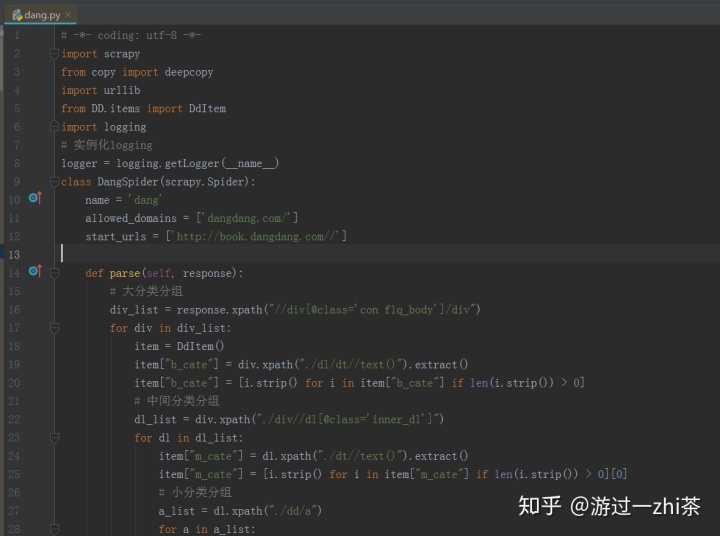720x536 pixels.
Task: Click 'deepcopy' on line 3
Action: [x=189, y=73]
